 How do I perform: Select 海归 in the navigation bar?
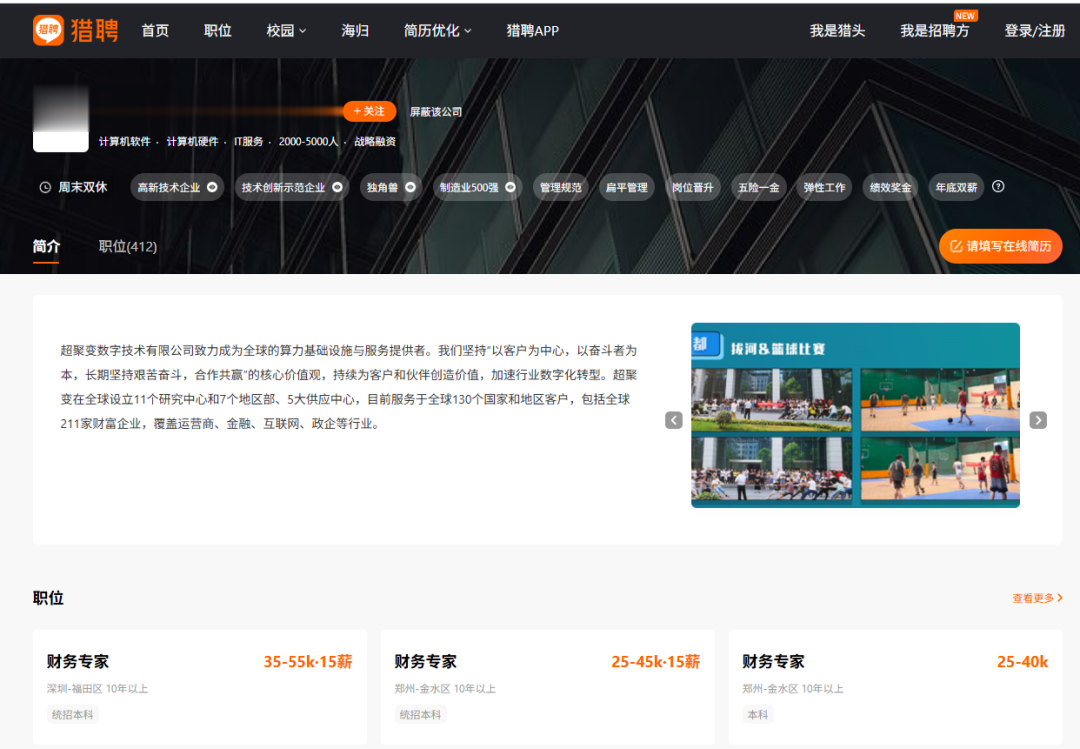pyautogui.click(x=355, y=31)
